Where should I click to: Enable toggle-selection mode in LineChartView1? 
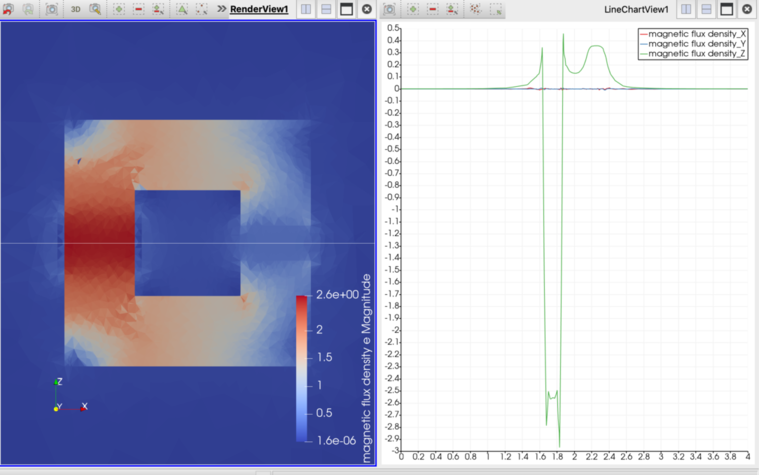click(x=452, y=9)
